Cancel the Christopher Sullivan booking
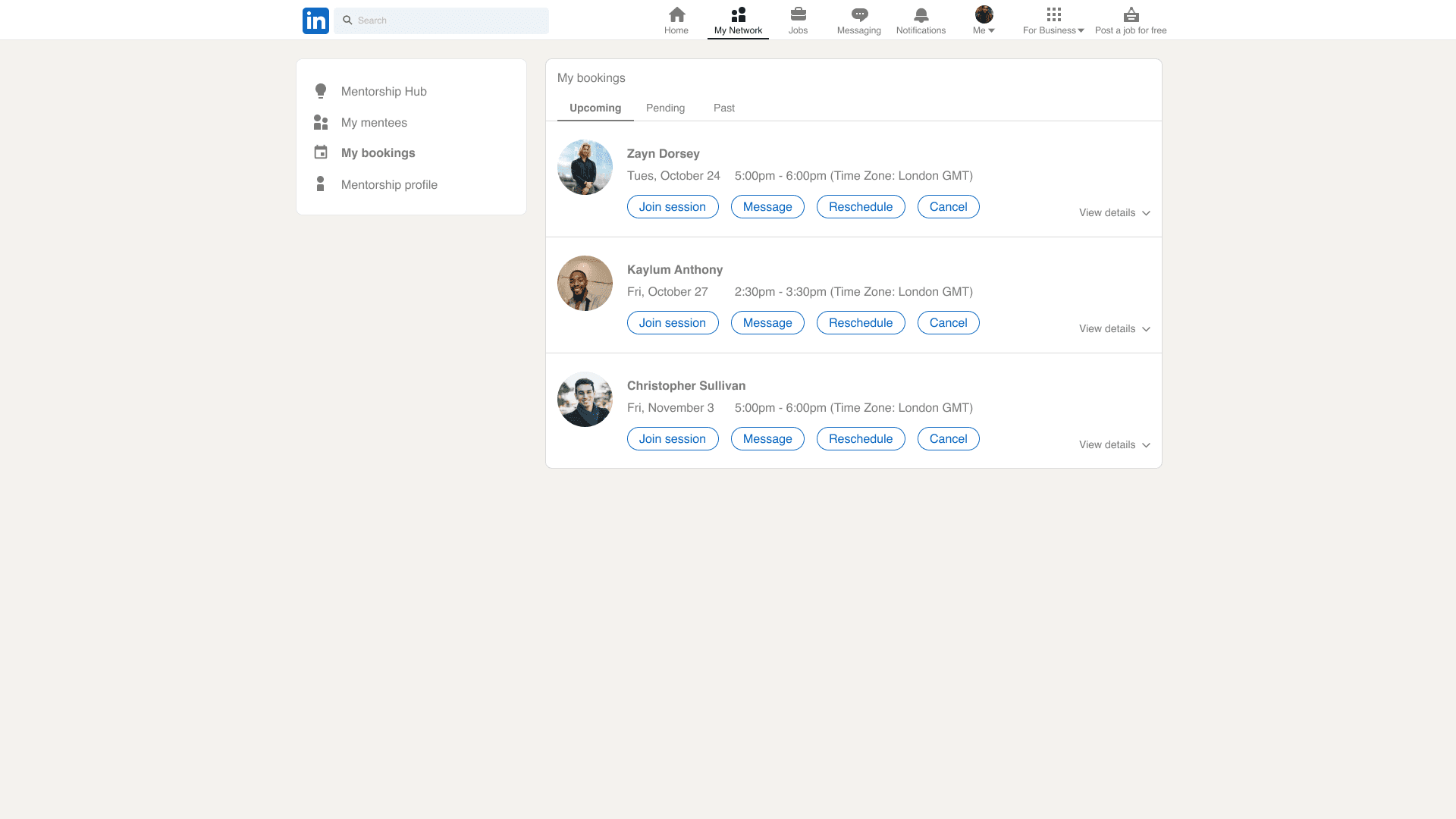Screen dimensions: 1456x819 [948, 438]
